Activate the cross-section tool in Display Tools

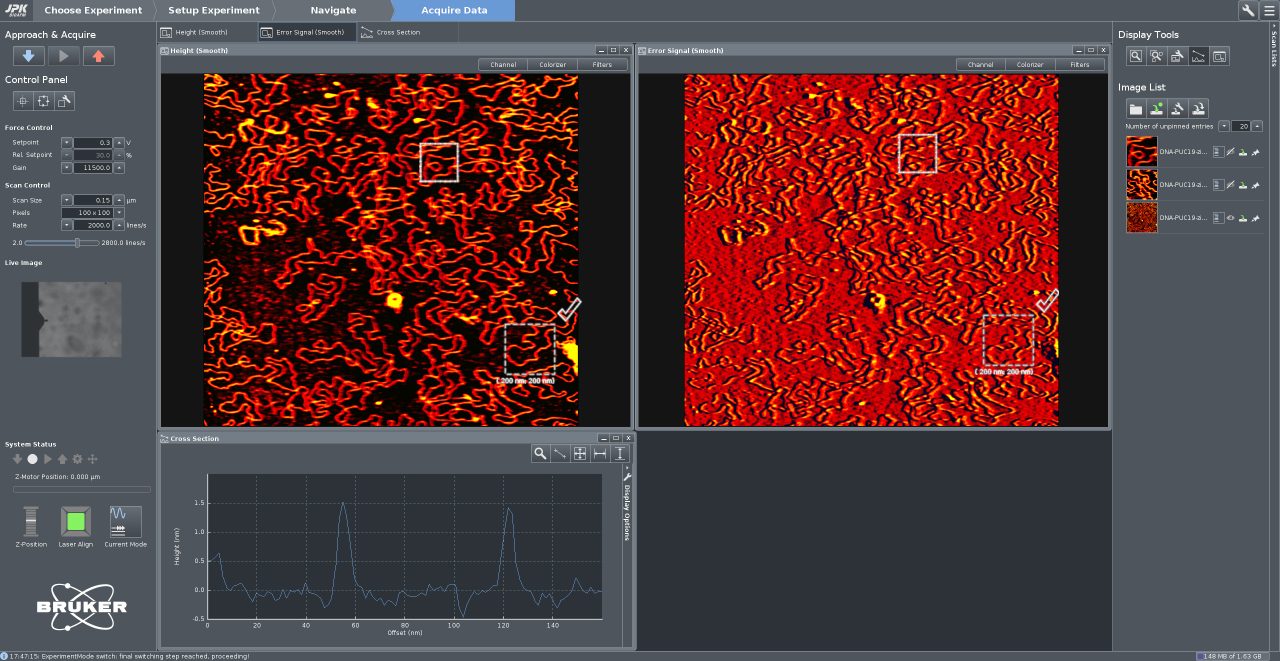1199,56
